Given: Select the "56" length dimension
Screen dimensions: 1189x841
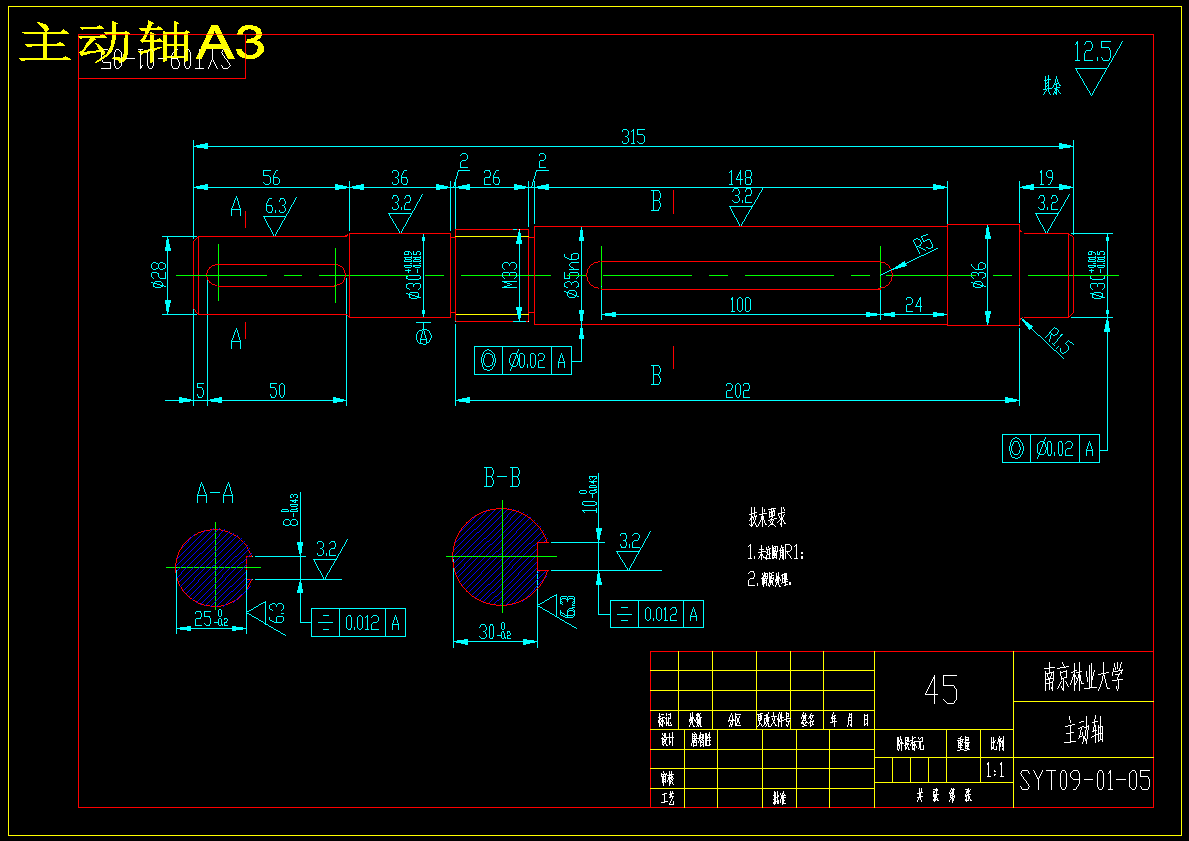Looking at the screenshot, I should 271,178.
